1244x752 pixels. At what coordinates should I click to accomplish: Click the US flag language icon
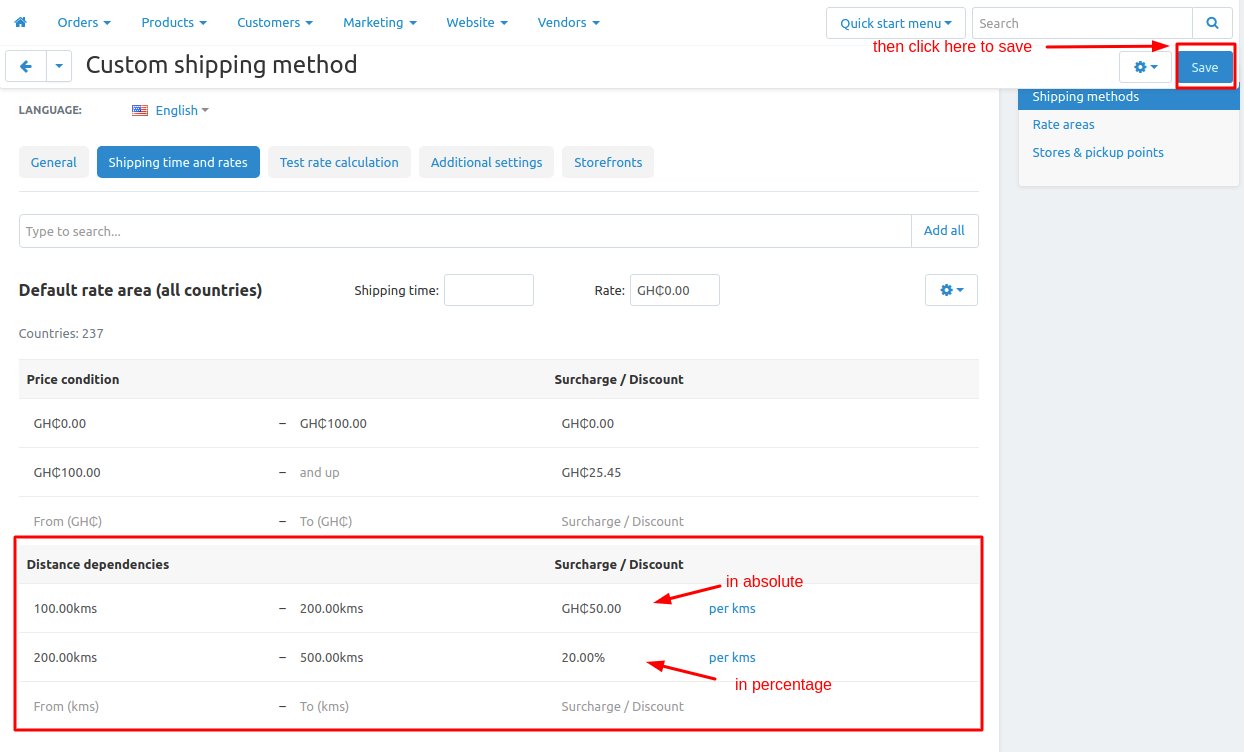click(140, 110)
